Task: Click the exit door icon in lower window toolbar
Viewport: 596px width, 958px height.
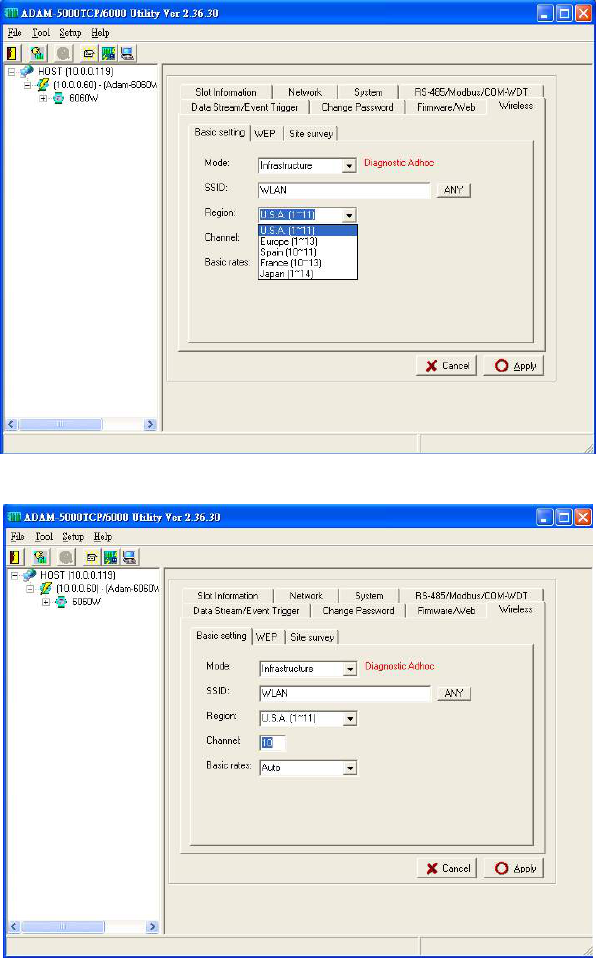Action: click(x=15, y=557)
